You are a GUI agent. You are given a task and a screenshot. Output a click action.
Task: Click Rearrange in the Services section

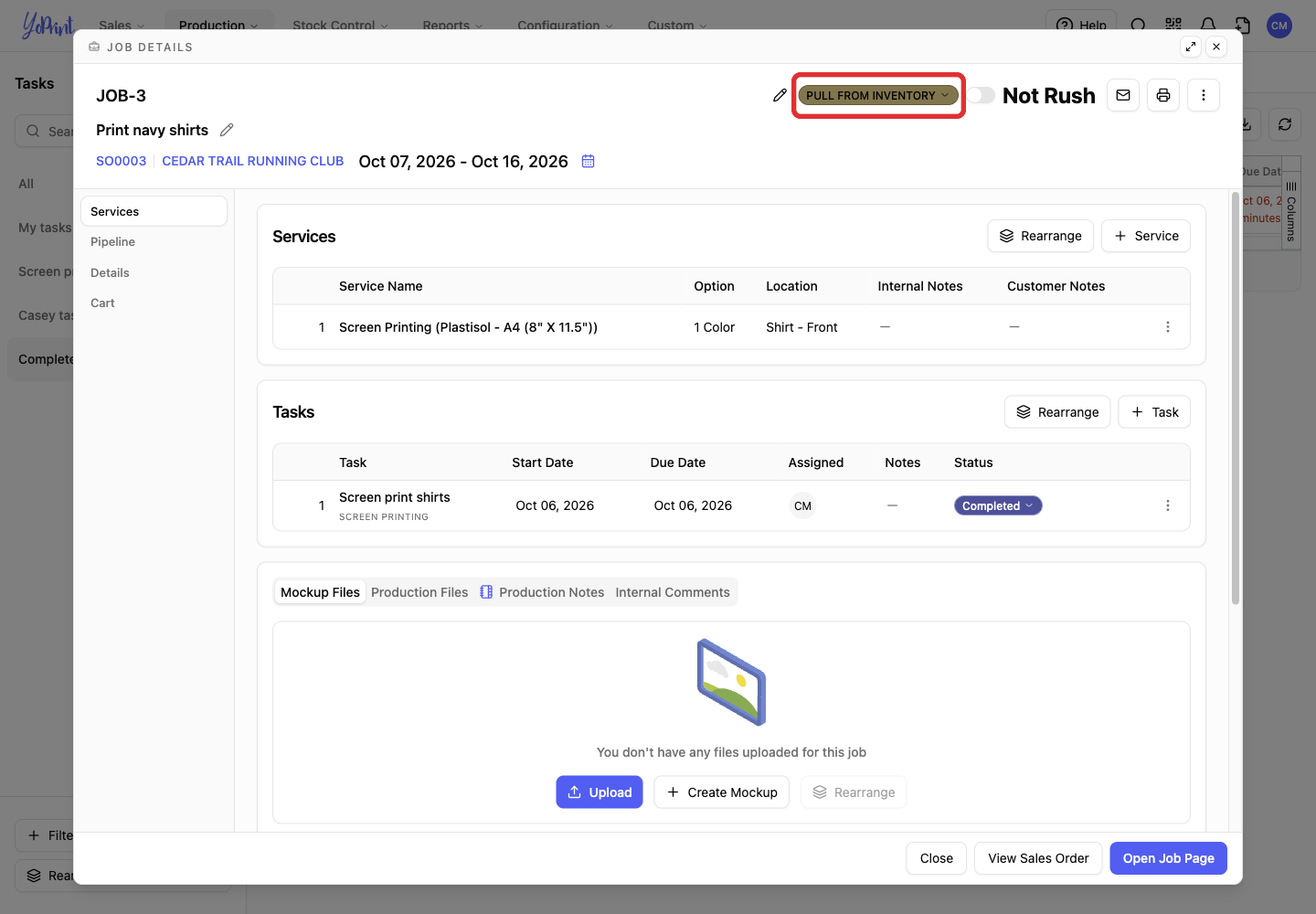1040,236
